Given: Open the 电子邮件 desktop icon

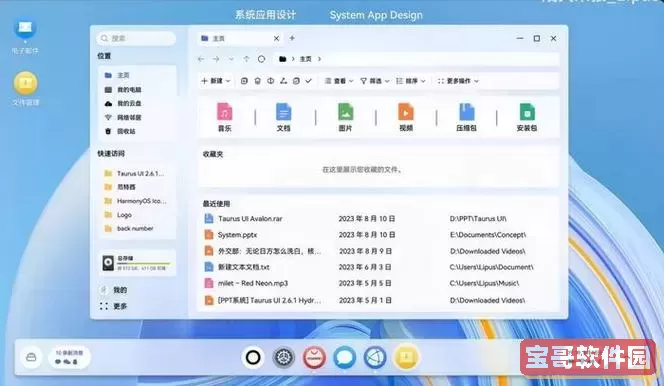Looking at the screenshot, I should point(25,36).
